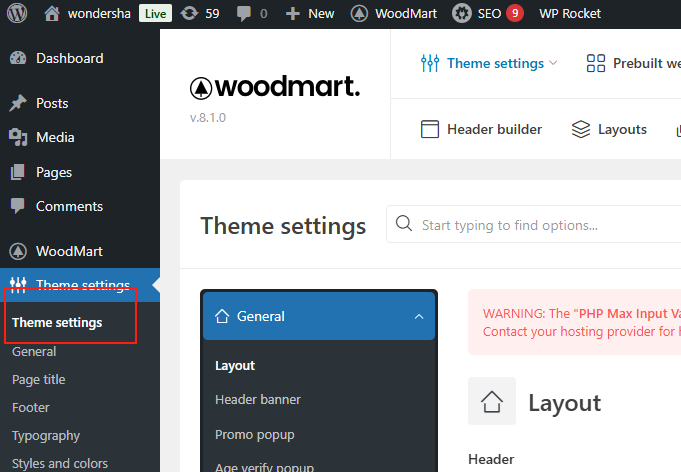Click the Layout heading house icon
The image size is (681, 472).
[492, 401]
